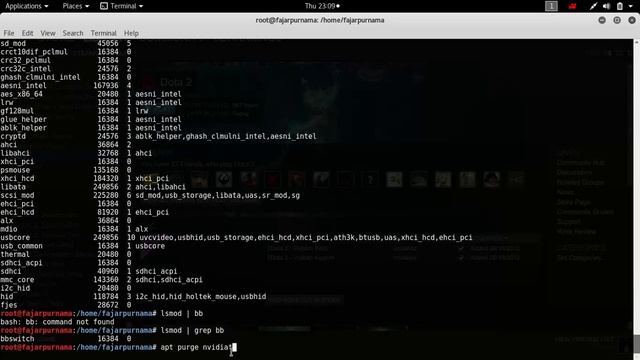The image size is (640, 360).
Task: Click 'bash: bb: command not found' line
Action: (57, 322)
